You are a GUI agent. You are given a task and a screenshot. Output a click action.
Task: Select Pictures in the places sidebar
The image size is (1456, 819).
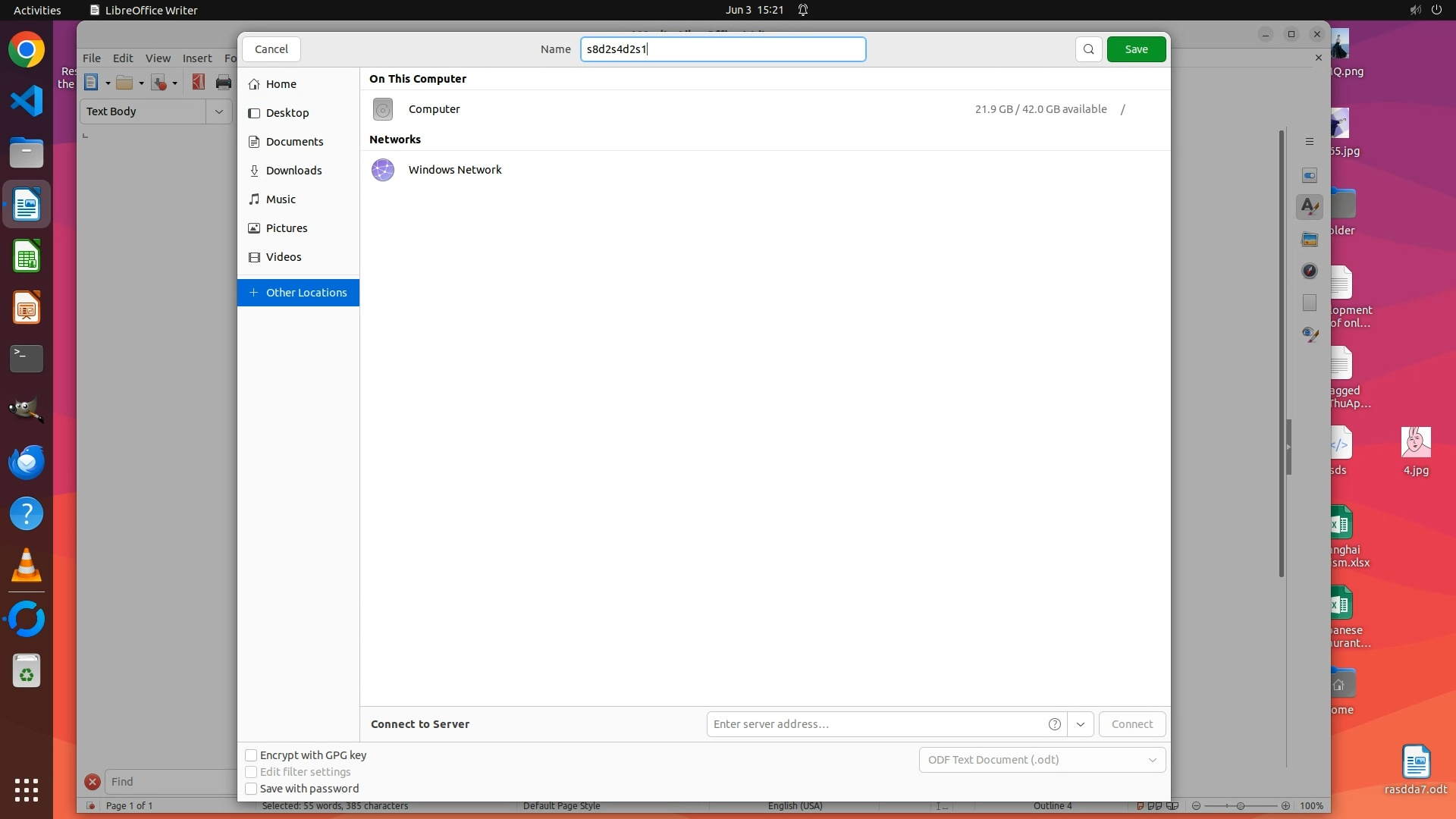pos(286,228)
